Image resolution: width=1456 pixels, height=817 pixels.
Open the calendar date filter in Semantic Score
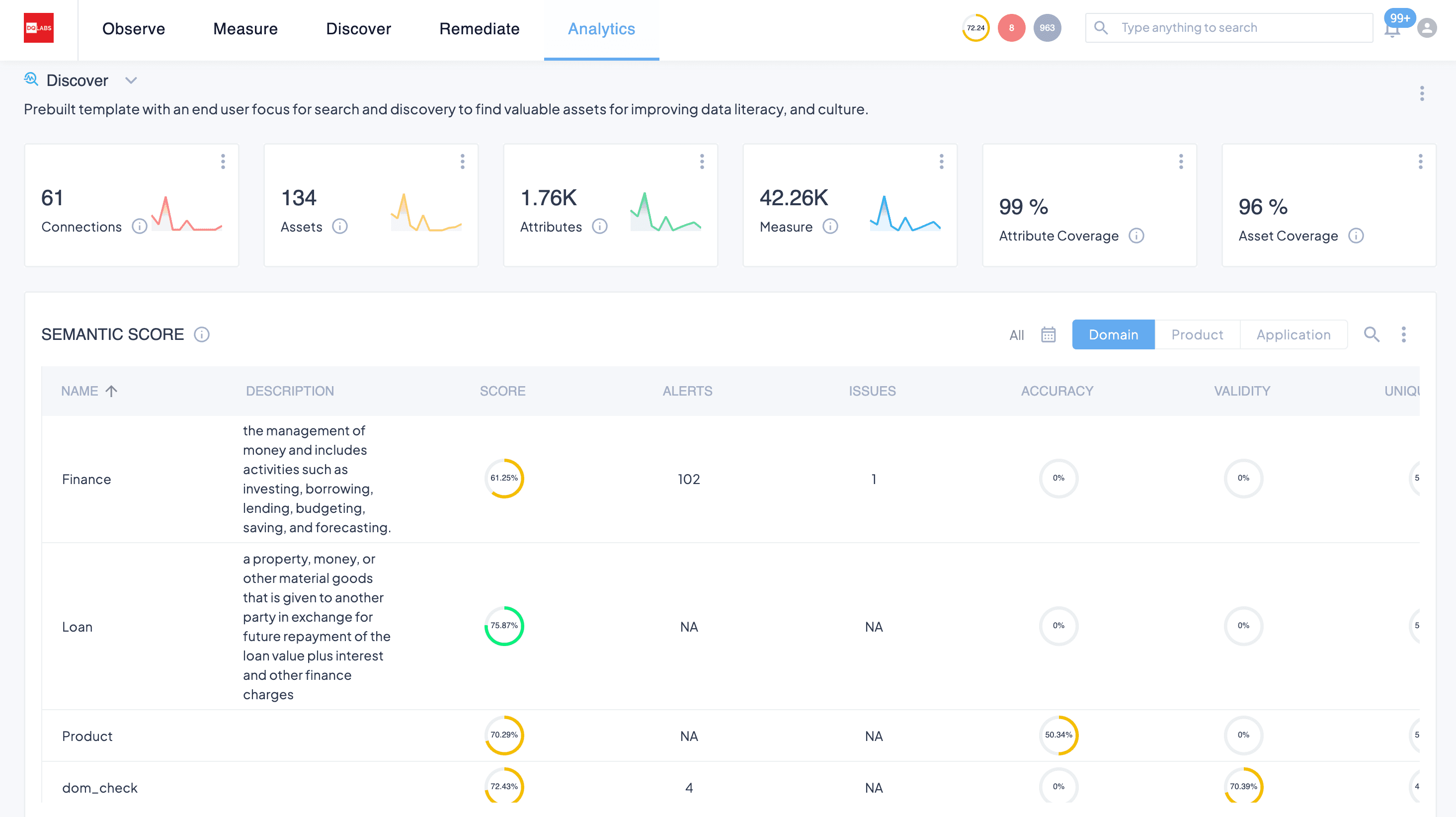coord(1048,334)
